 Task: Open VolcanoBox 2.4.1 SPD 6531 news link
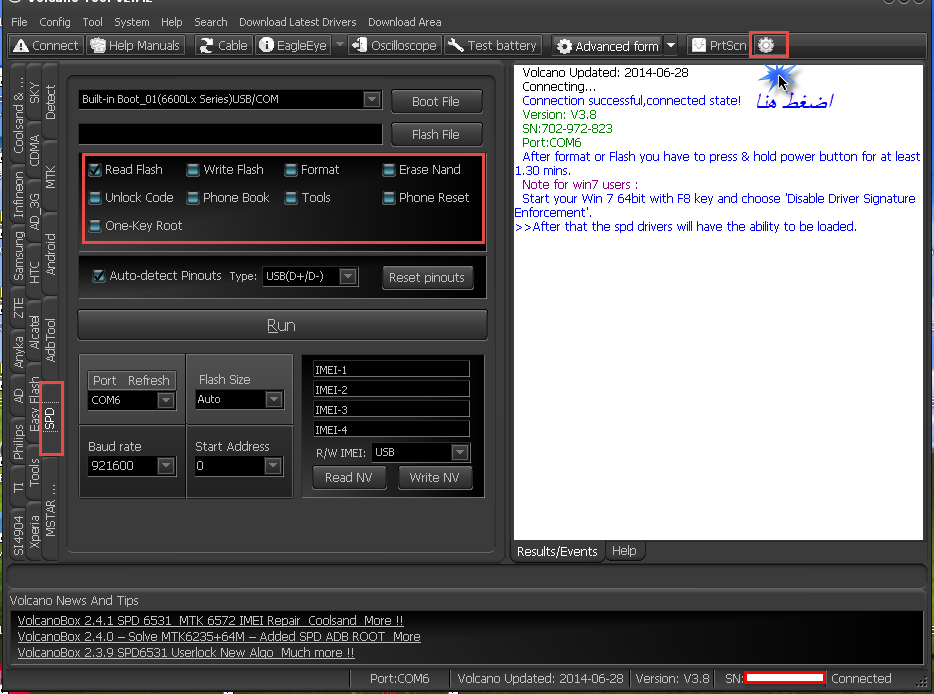pyautogui.click(x=210, y=620)
